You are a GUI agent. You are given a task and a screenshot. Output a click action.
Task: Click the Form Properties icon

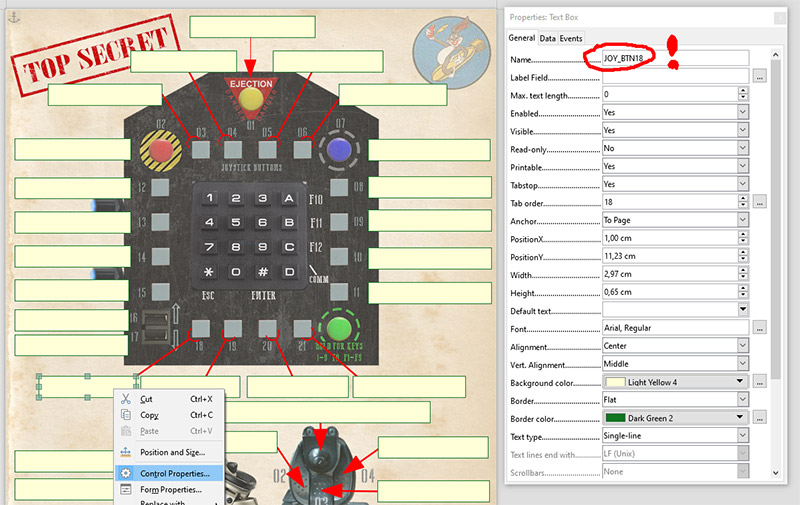125,490
